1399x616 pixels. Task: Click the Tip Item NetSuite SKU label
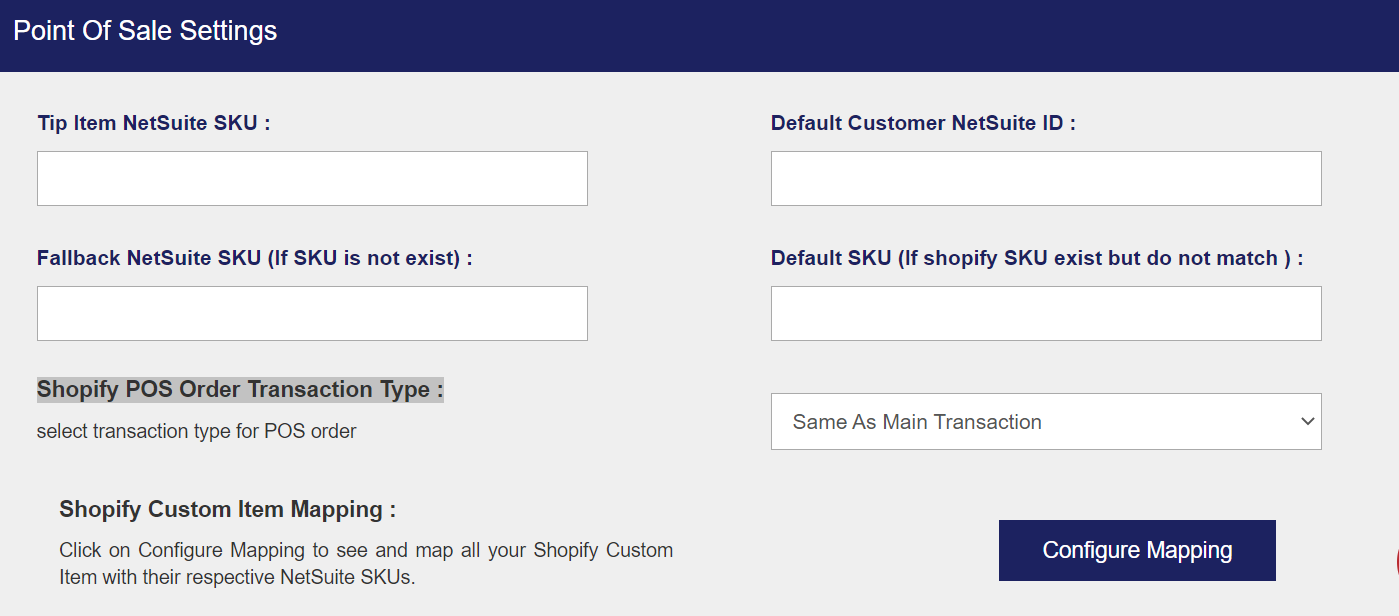(154, 123)
